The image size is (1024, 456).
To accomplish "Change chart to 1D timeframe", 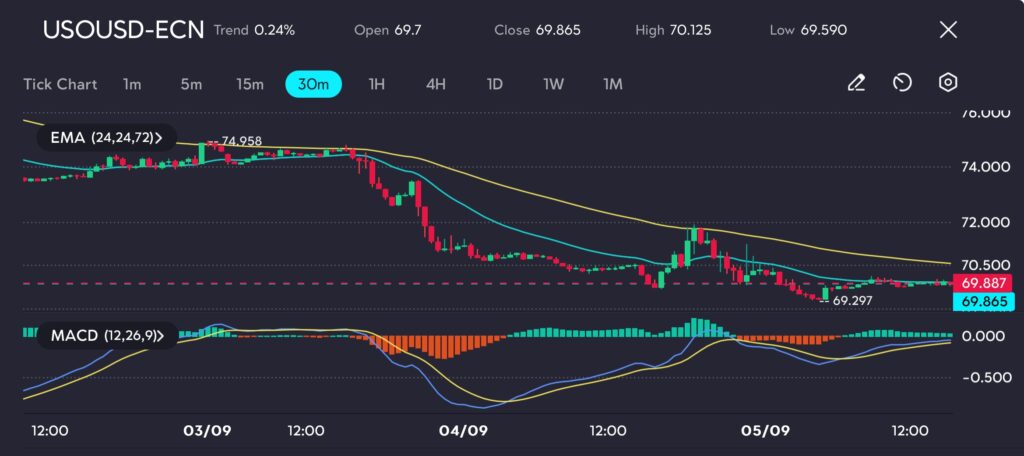I will click(x=494, y=84).
